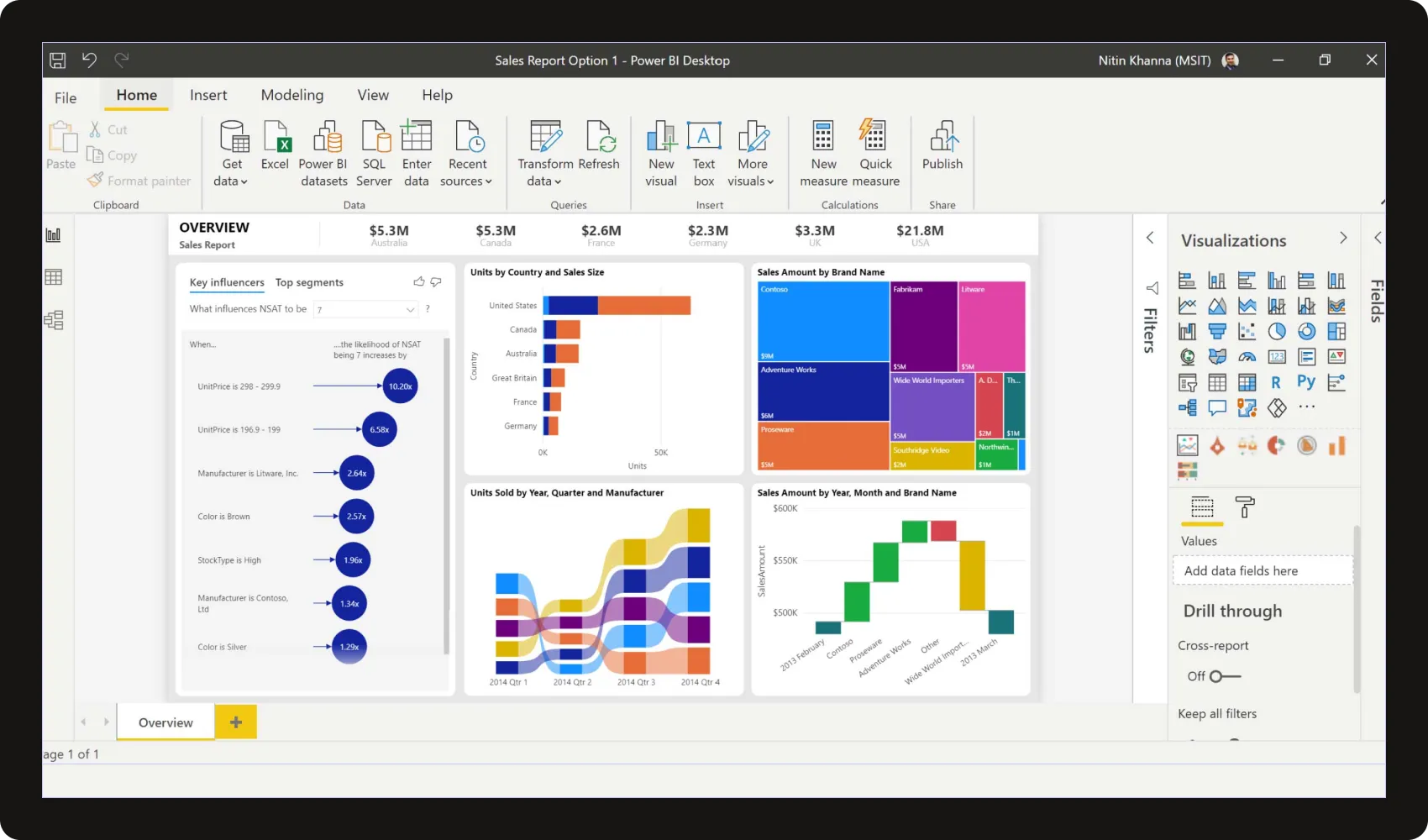Image resolution: width=1428 pixels, height=840 pixels.
Task: Insert a Python visual
Action: coord(1307,382)
